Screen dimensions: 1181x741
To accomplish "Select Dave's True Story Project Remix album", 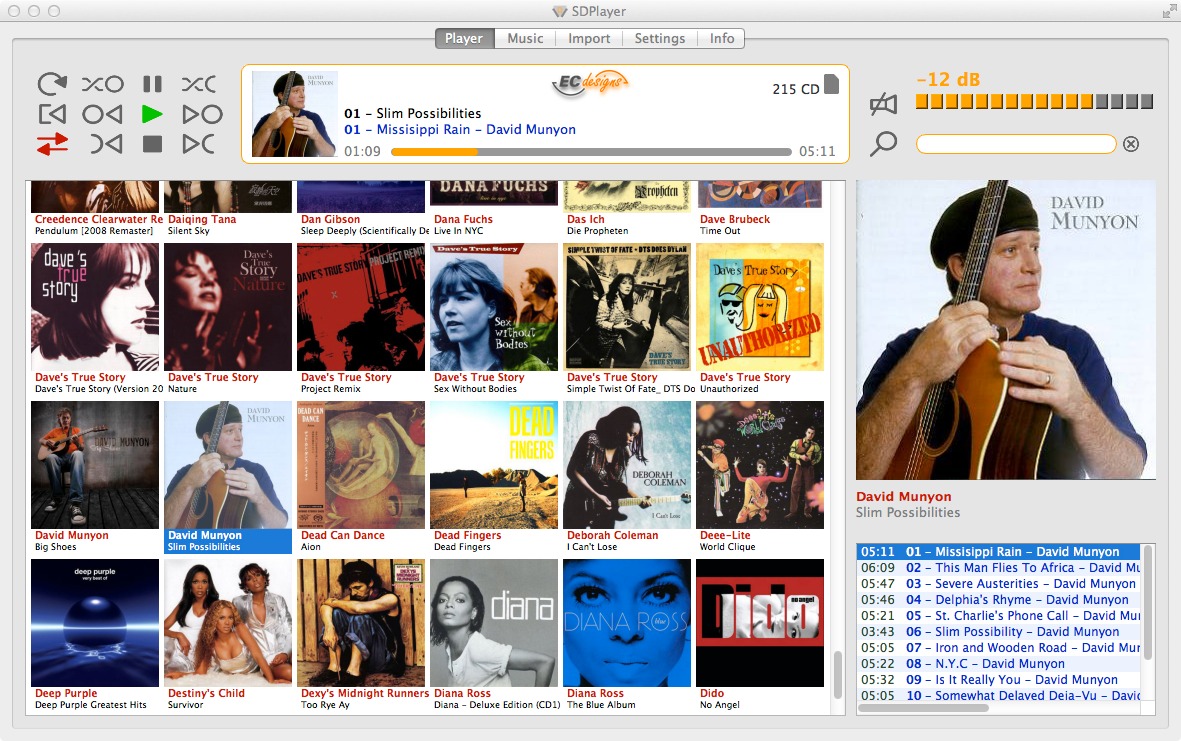I will (361, 319).
